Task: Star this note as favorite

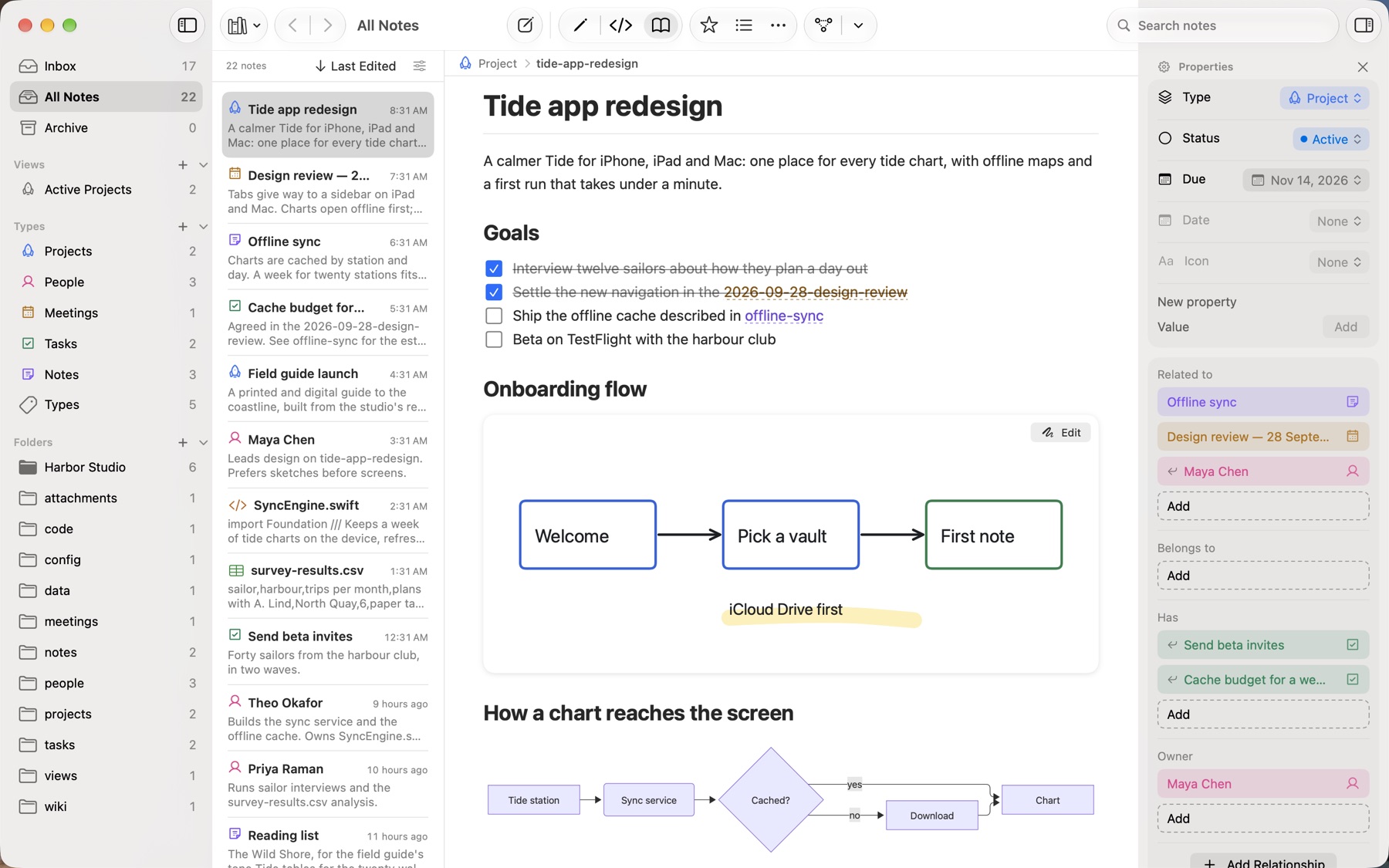Action: click(x=708, y=25)
